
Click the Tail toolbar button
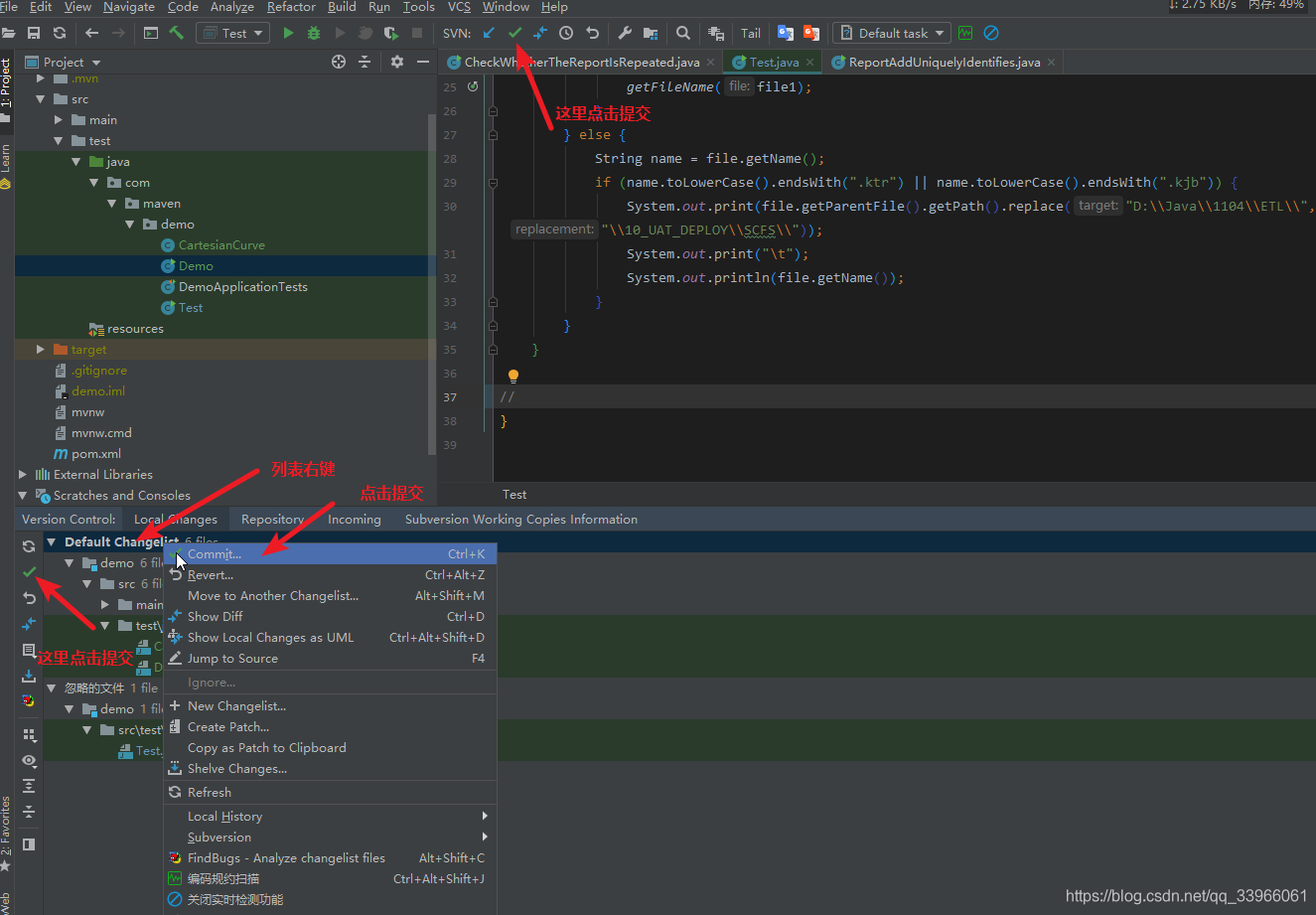pyautogui.click(x=751, y=33)
